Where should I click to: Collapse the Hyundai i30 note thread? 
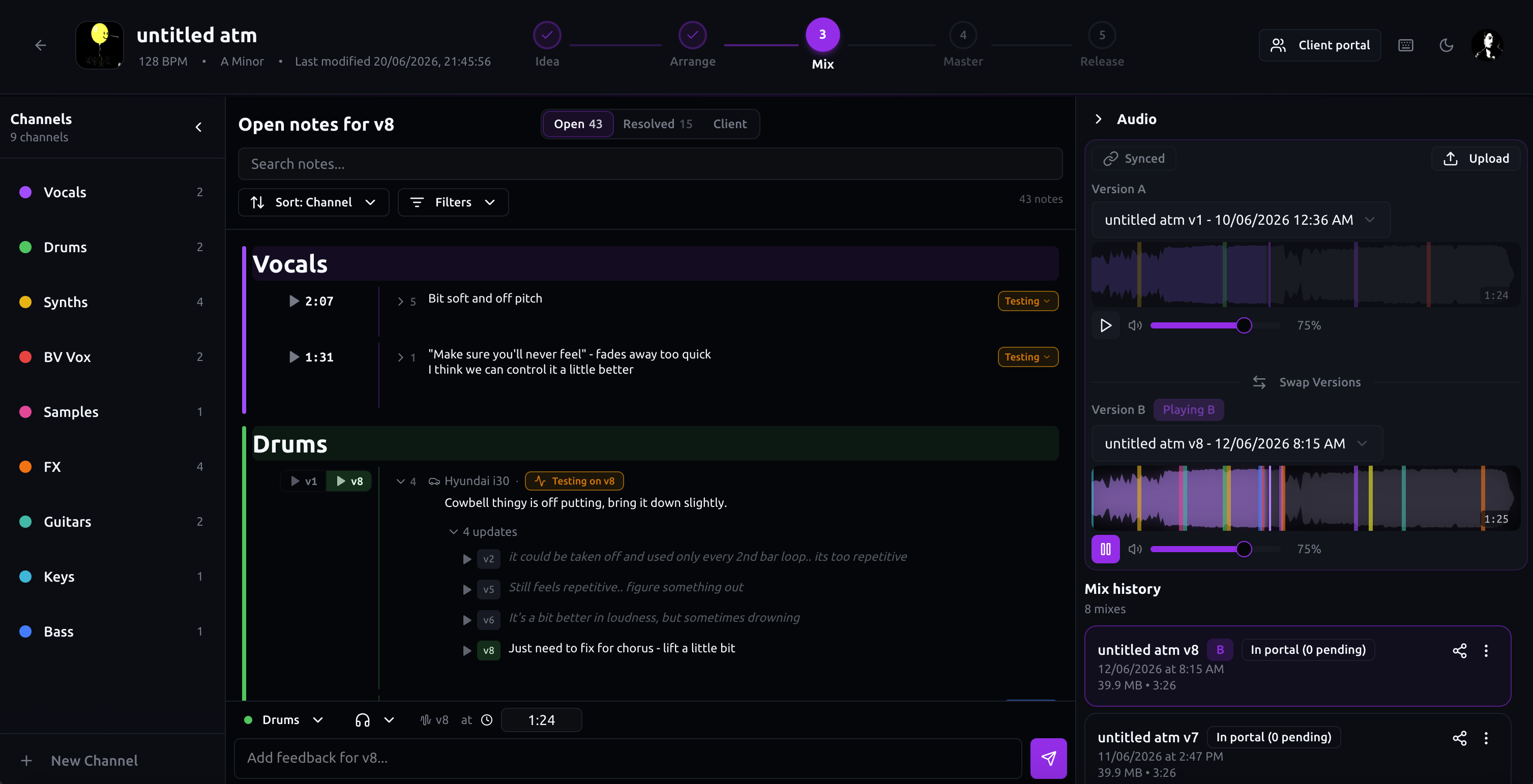tap(406, 481)
